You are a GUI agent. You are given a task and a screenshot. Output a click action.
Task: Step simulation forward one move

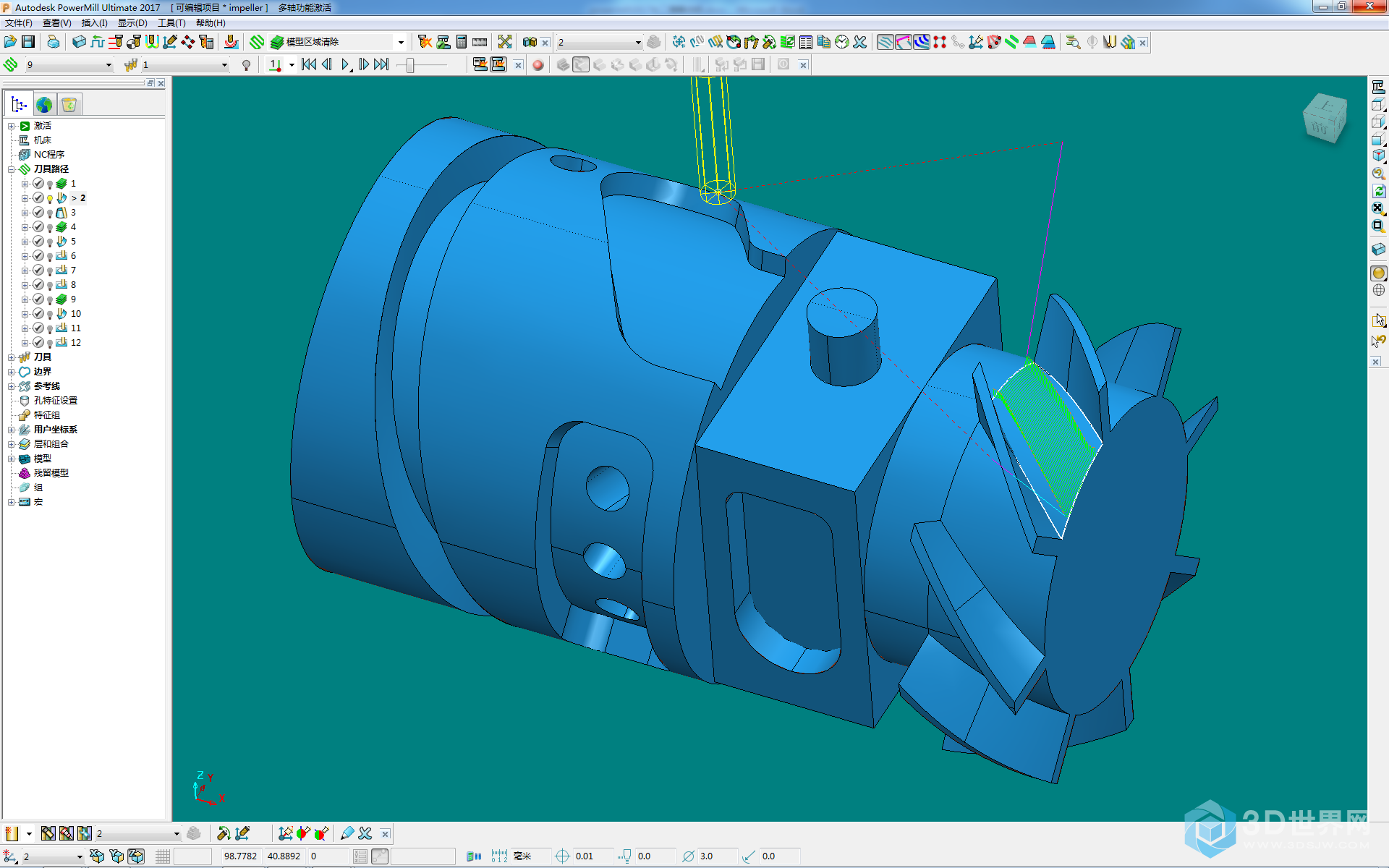click(x=364, y=64)
